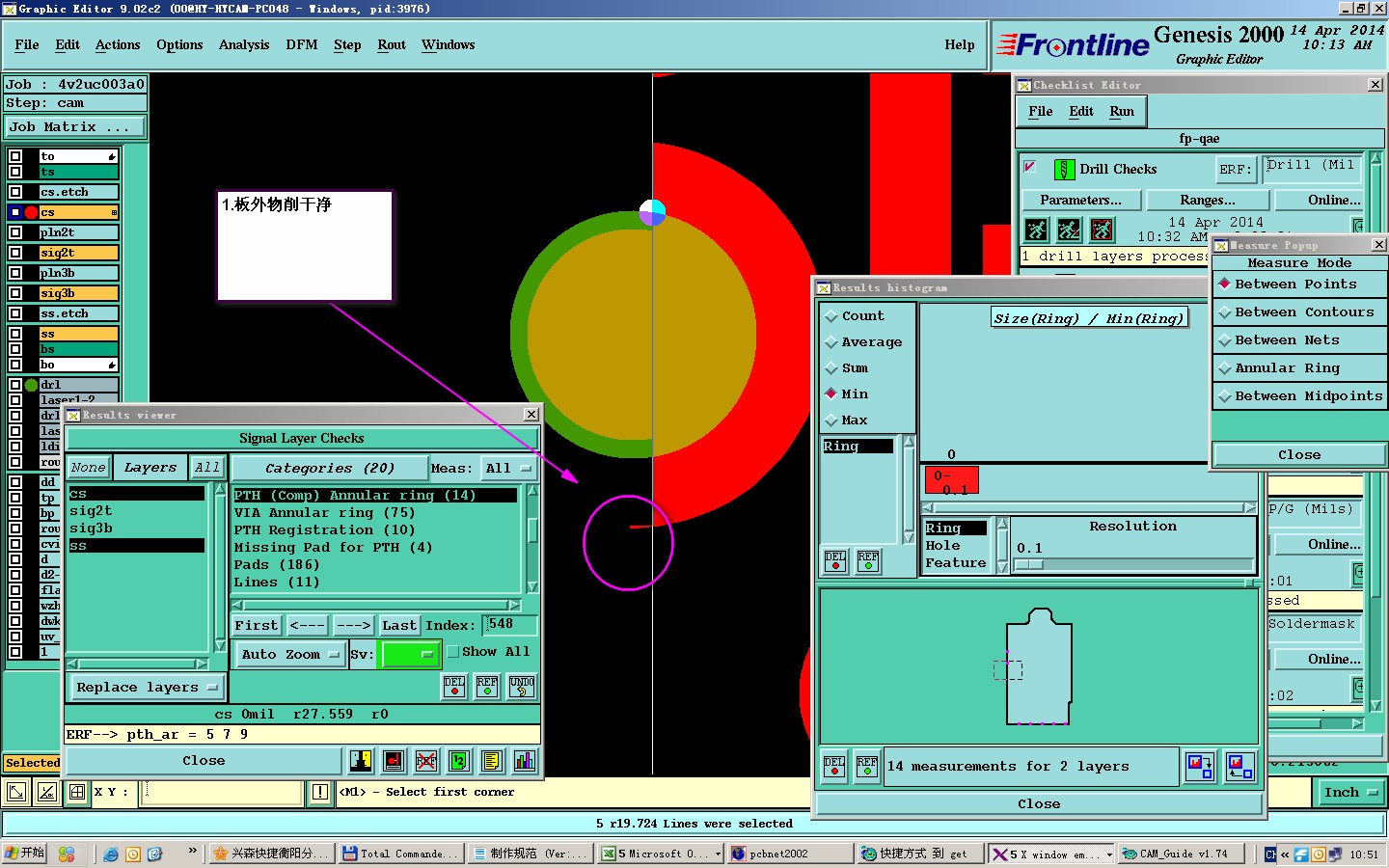
Task: Click the REF icon in Results viewer
Action: [x=487, y=687]
